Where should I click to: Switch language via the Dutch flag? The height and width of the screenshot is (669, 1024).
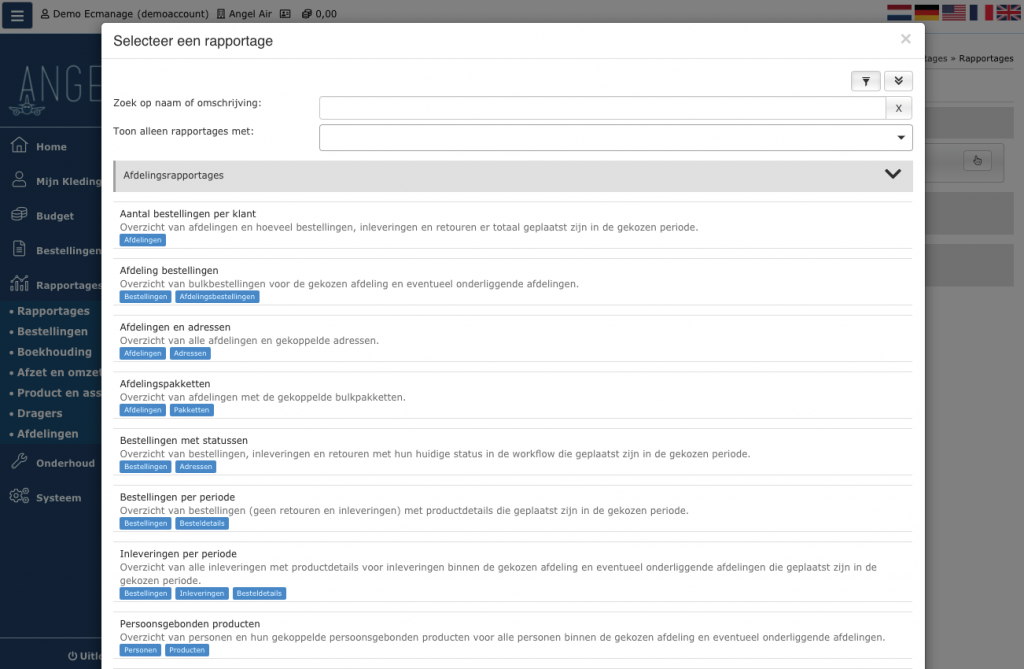coord(900,13)
